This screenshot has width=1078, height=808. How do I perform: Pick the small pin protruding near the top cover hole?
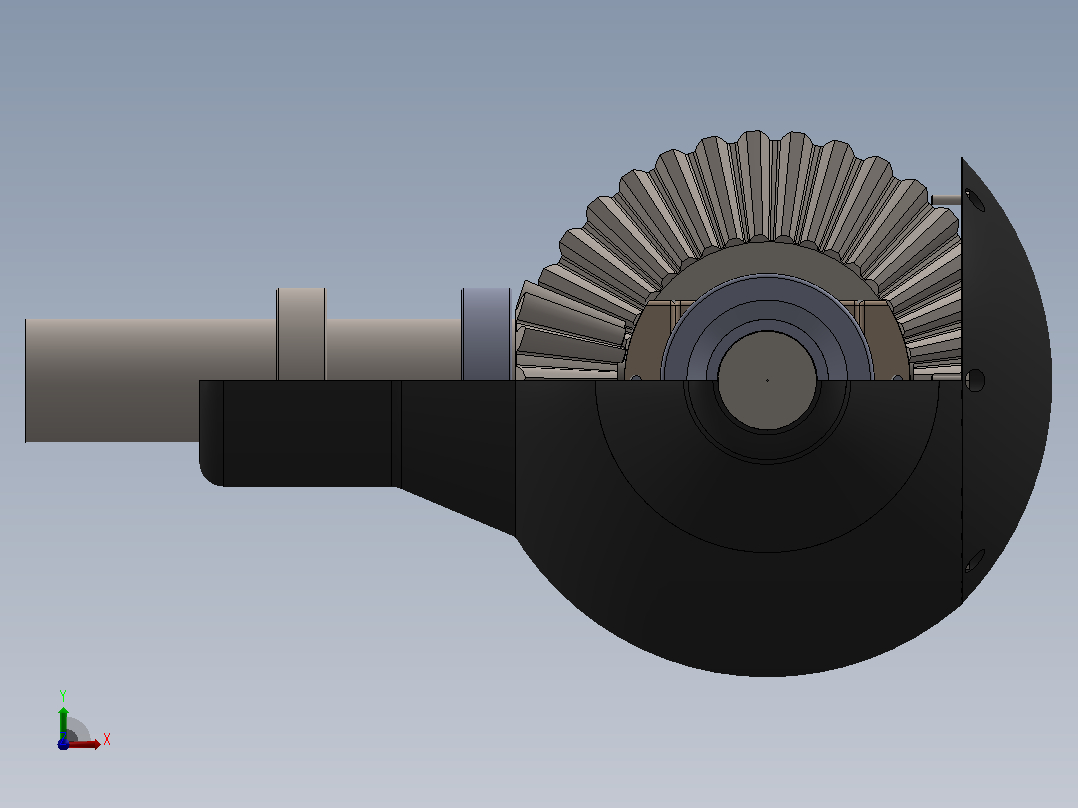[946, 199]
